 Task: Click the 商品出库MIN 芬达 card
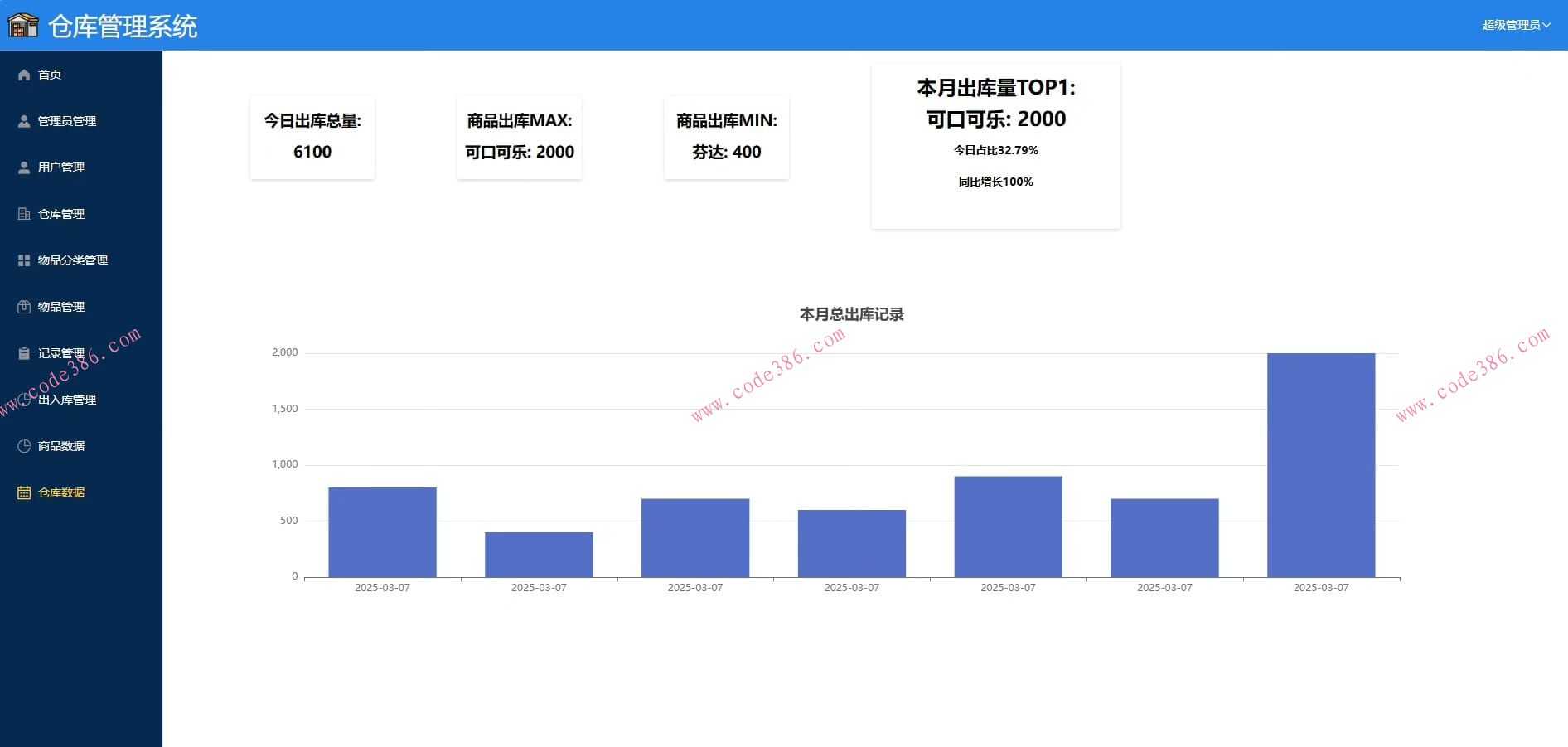pyautogui.click(x=727, y=137)
